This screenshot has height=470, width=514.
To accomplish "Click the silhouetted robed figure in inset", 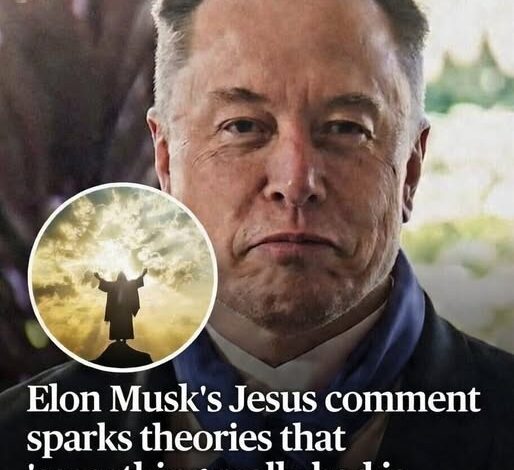I will click(121, 303).
